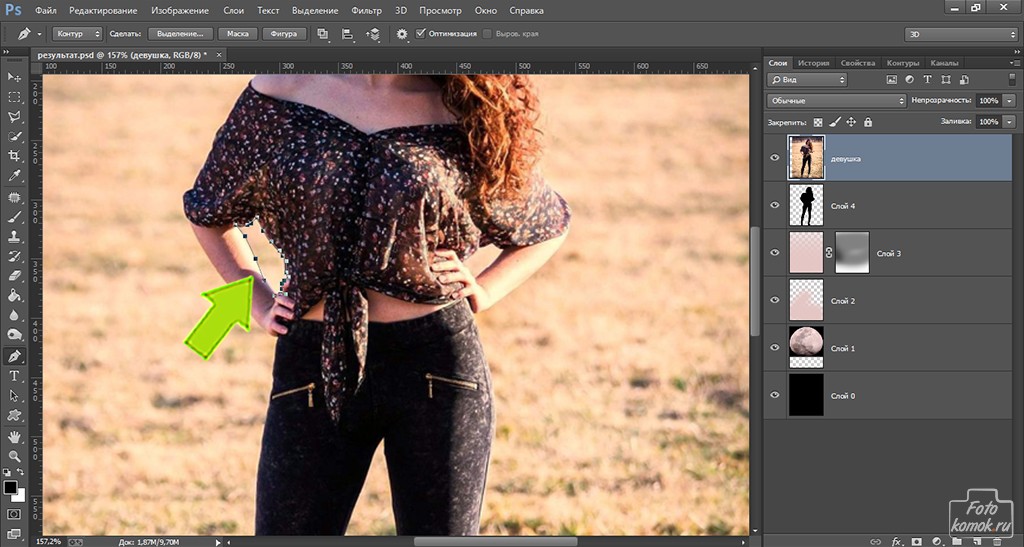Screen dimensions: 1024x547
Task: Pick the Horizontal Type tool
Action: 14,376
